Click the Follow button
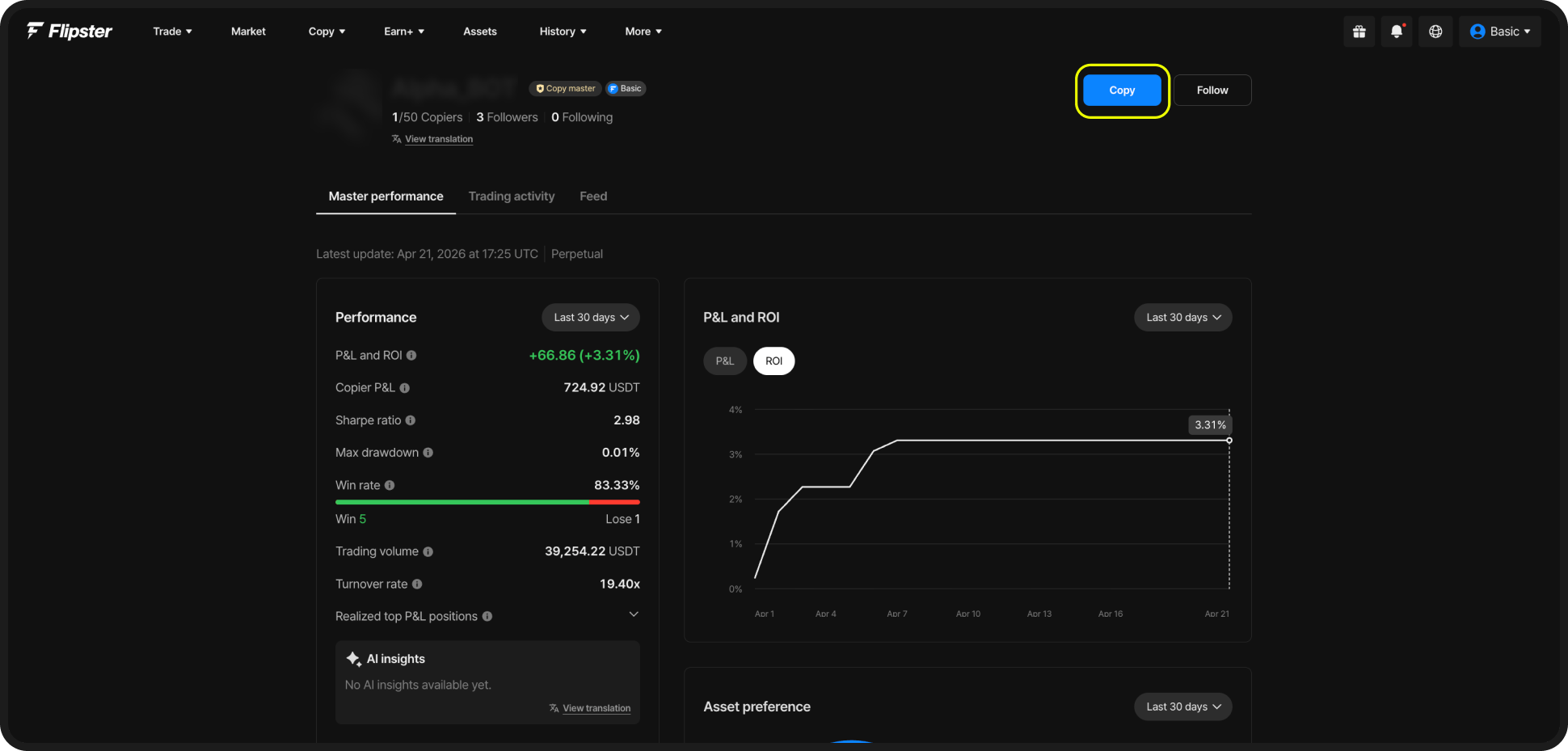This screenshot has height=751, width=1568. pyautogui.click(x=1212, y=91)
